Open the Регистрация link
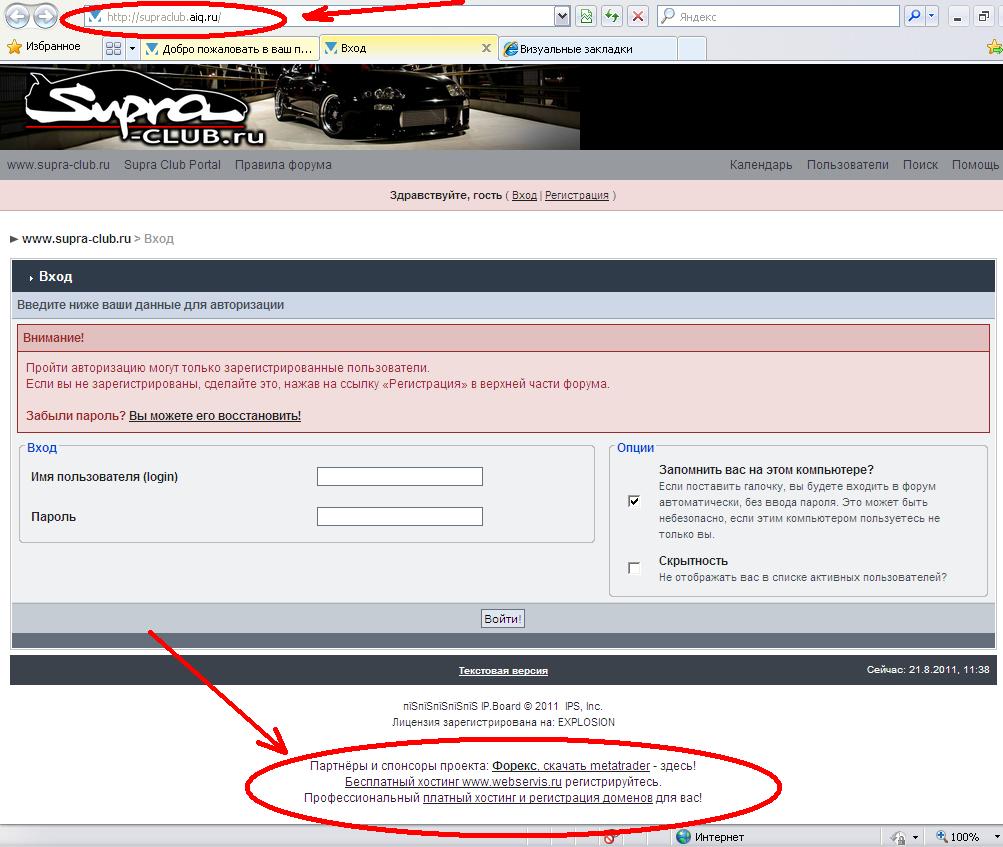1003x847 pixels. click(x=577, y=196)
